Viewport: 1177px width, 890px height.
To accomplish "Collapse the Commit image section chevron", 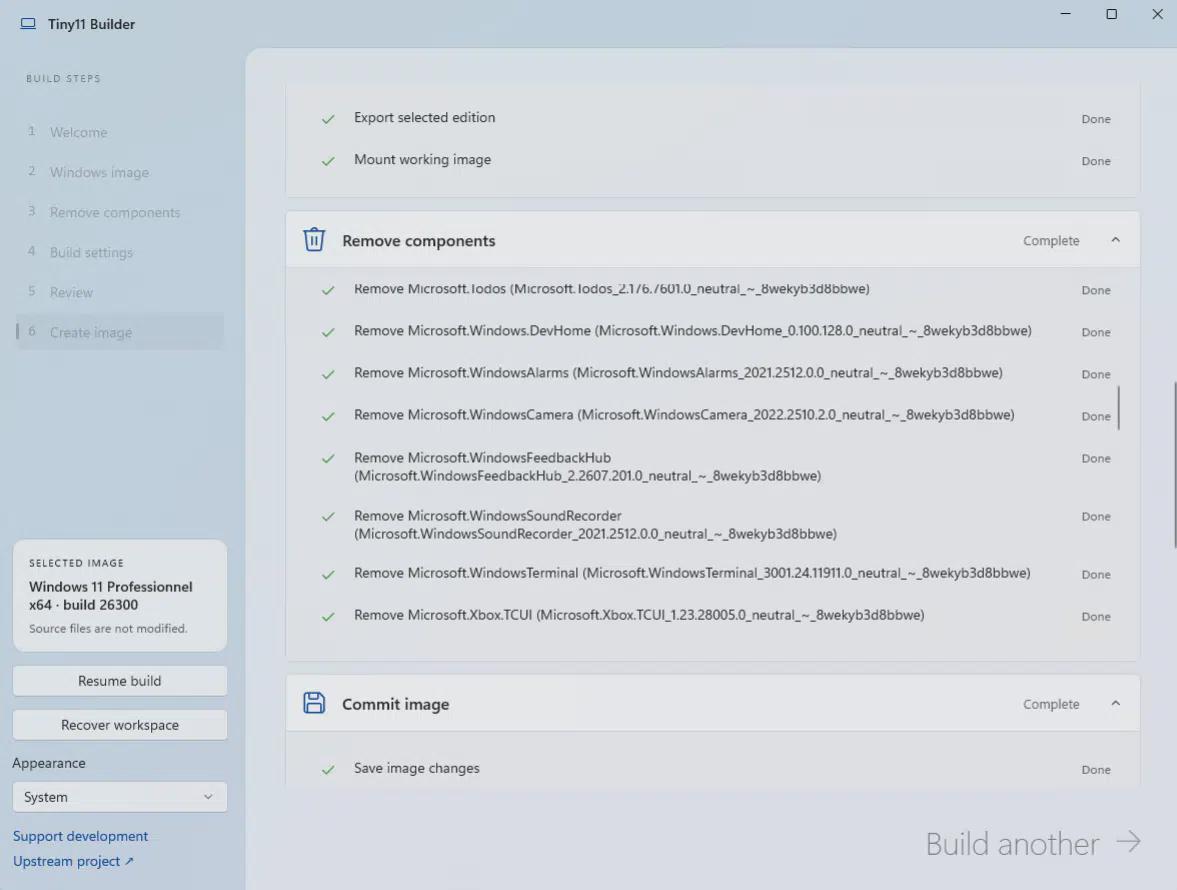I will click(x=1115, y=704).
